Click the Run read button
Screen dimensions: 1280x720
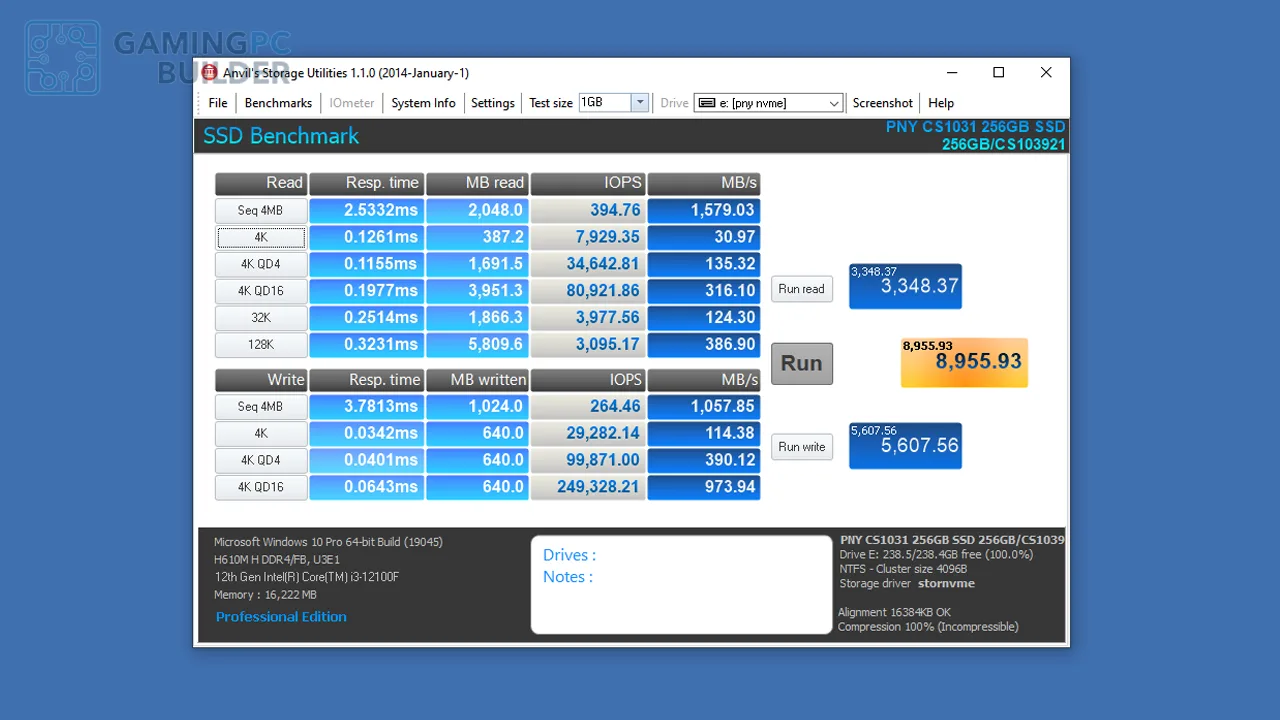802,289
